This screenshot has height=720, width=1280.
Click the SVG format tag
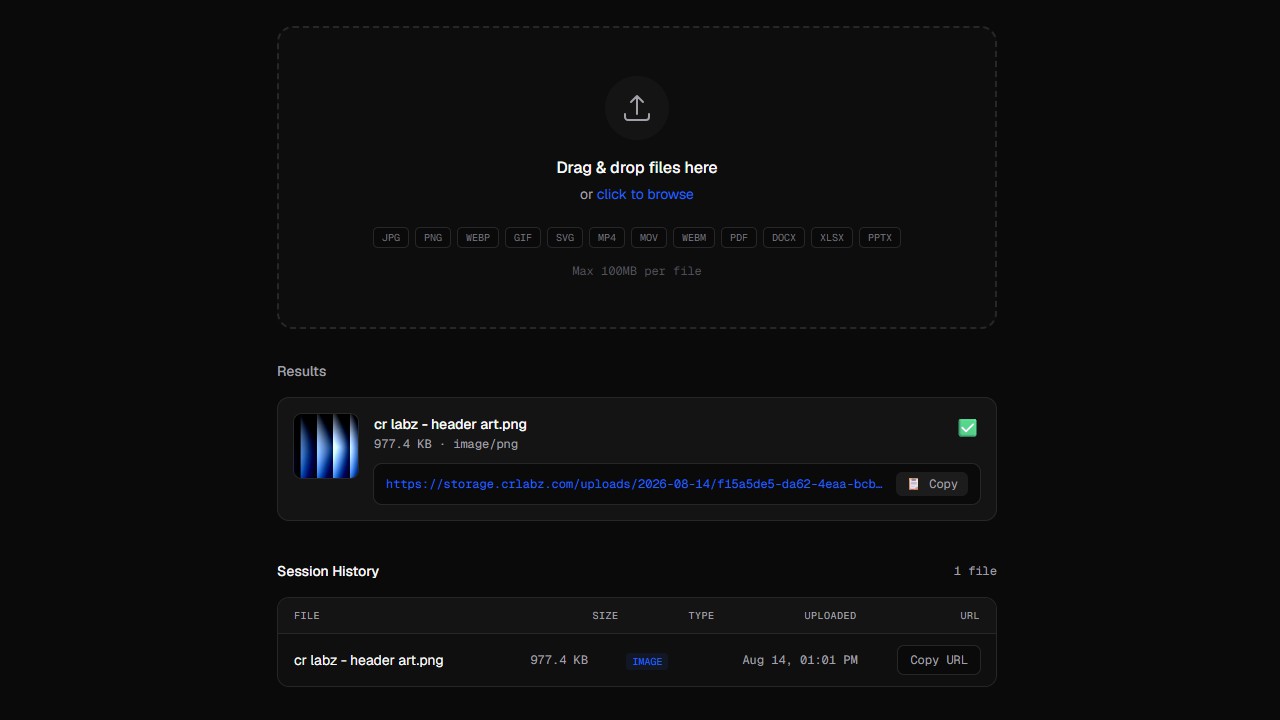pyautogui.click(x=565, y=238)
